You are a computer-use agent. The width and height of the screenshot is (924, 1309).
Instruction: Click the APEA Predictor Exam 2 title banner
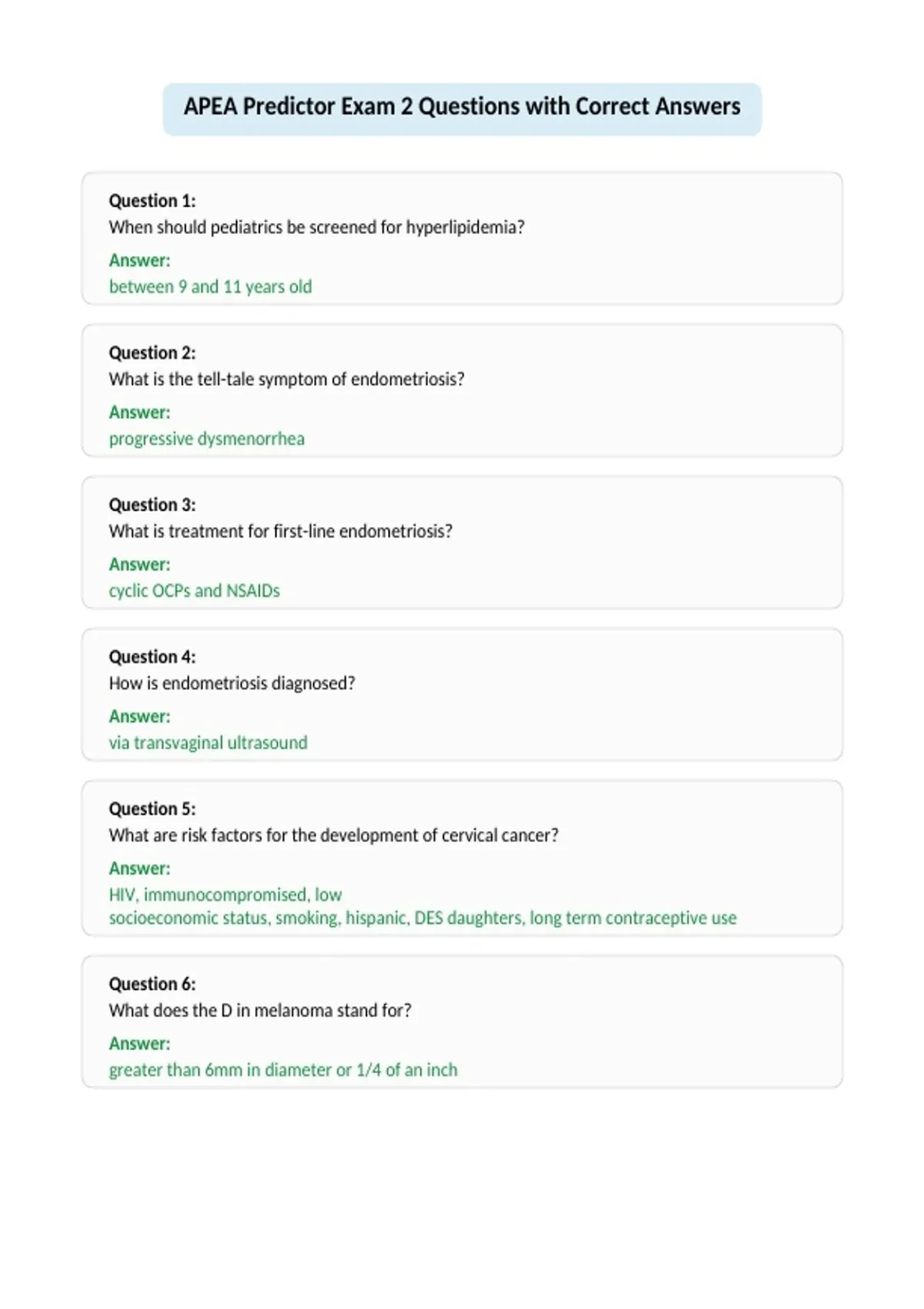(x=462, y=109)
